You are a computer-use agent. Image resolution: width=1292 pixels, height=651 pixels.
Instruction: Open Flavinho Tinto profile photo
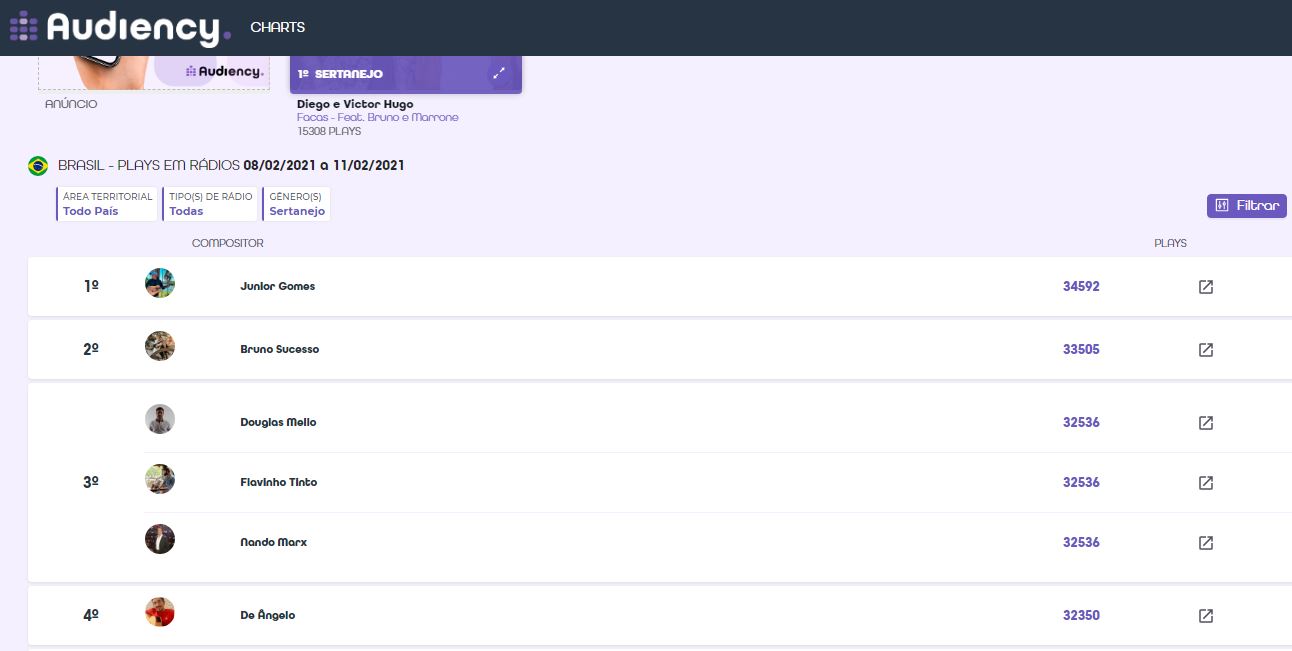click(x=160, y=479)
